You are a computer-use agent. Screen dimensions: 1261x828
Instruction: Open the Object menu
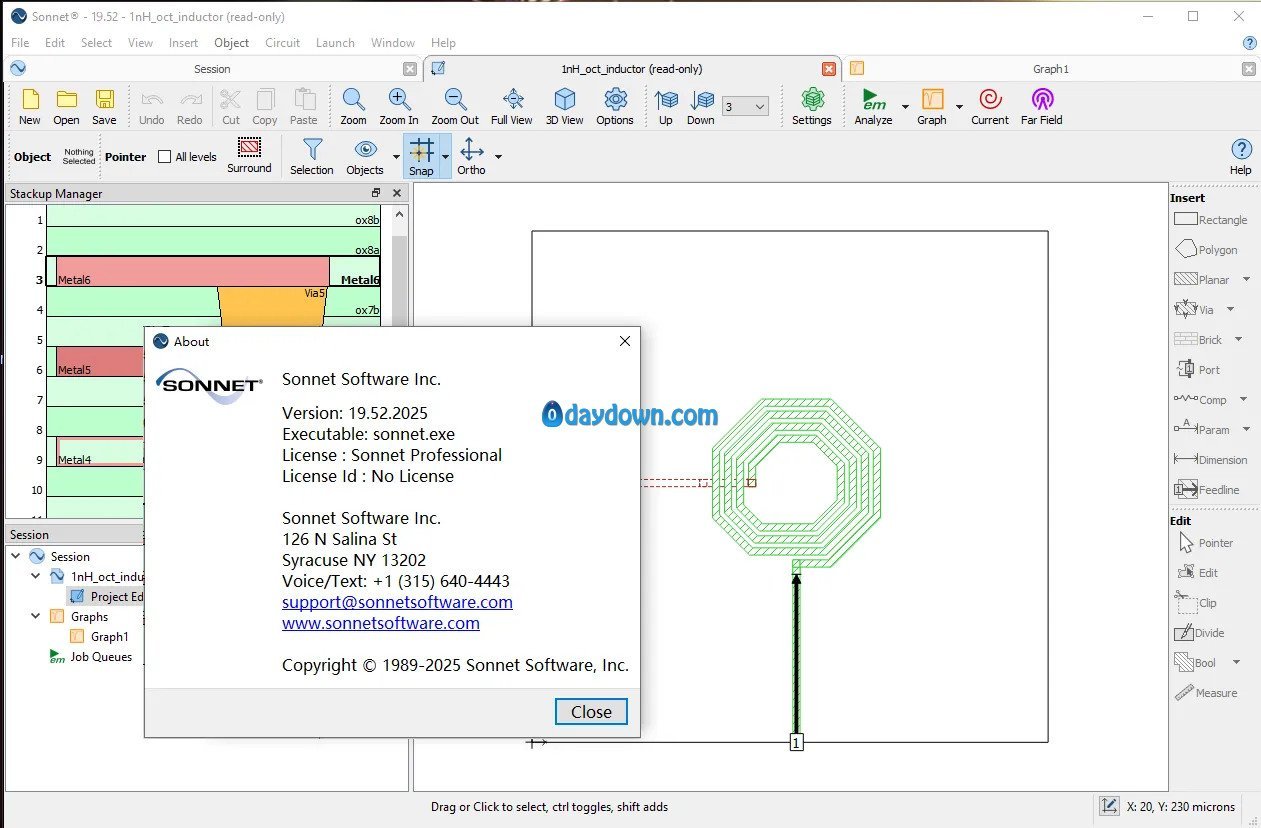[231, 43]
